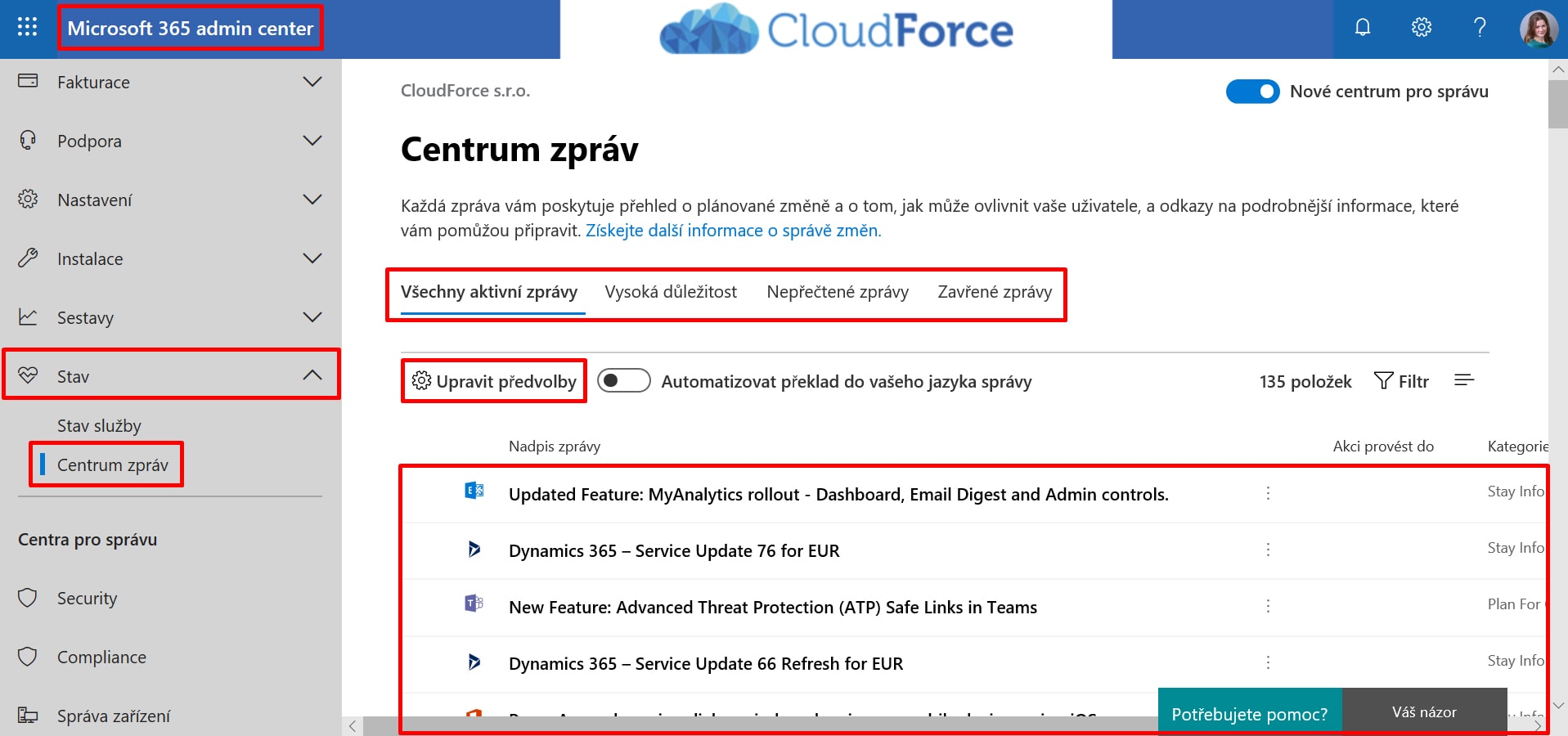Click the gear icon of Upravit předvolby

[x=421, y=380]
